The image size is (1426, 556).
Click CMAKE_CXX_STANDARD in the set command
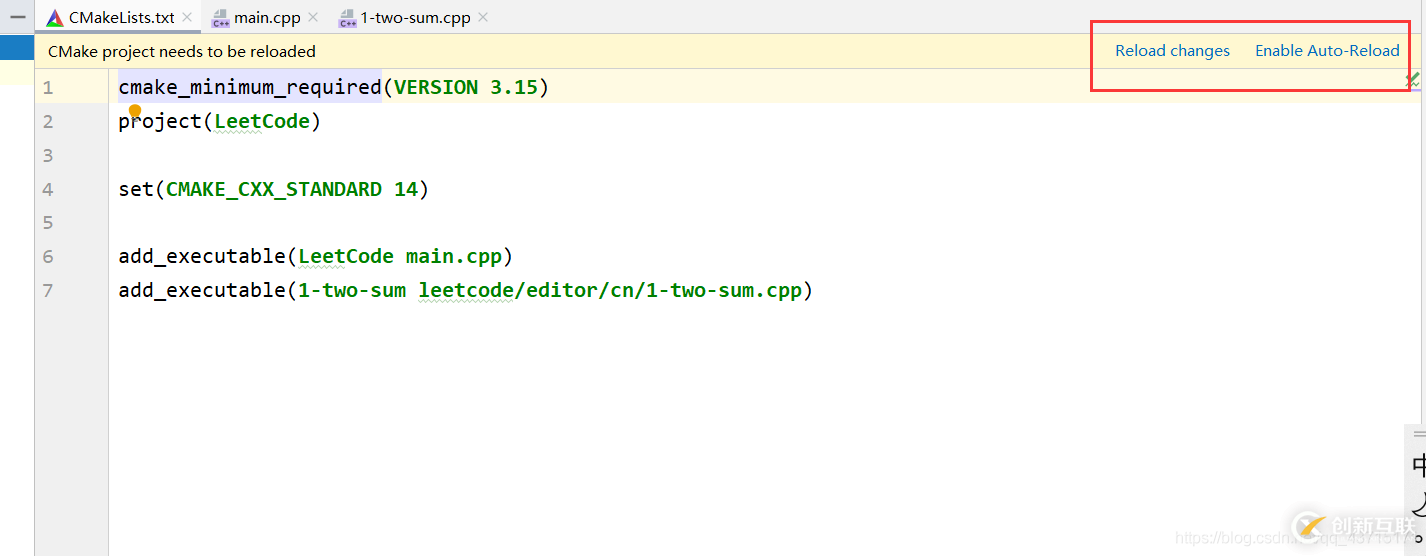274,189
